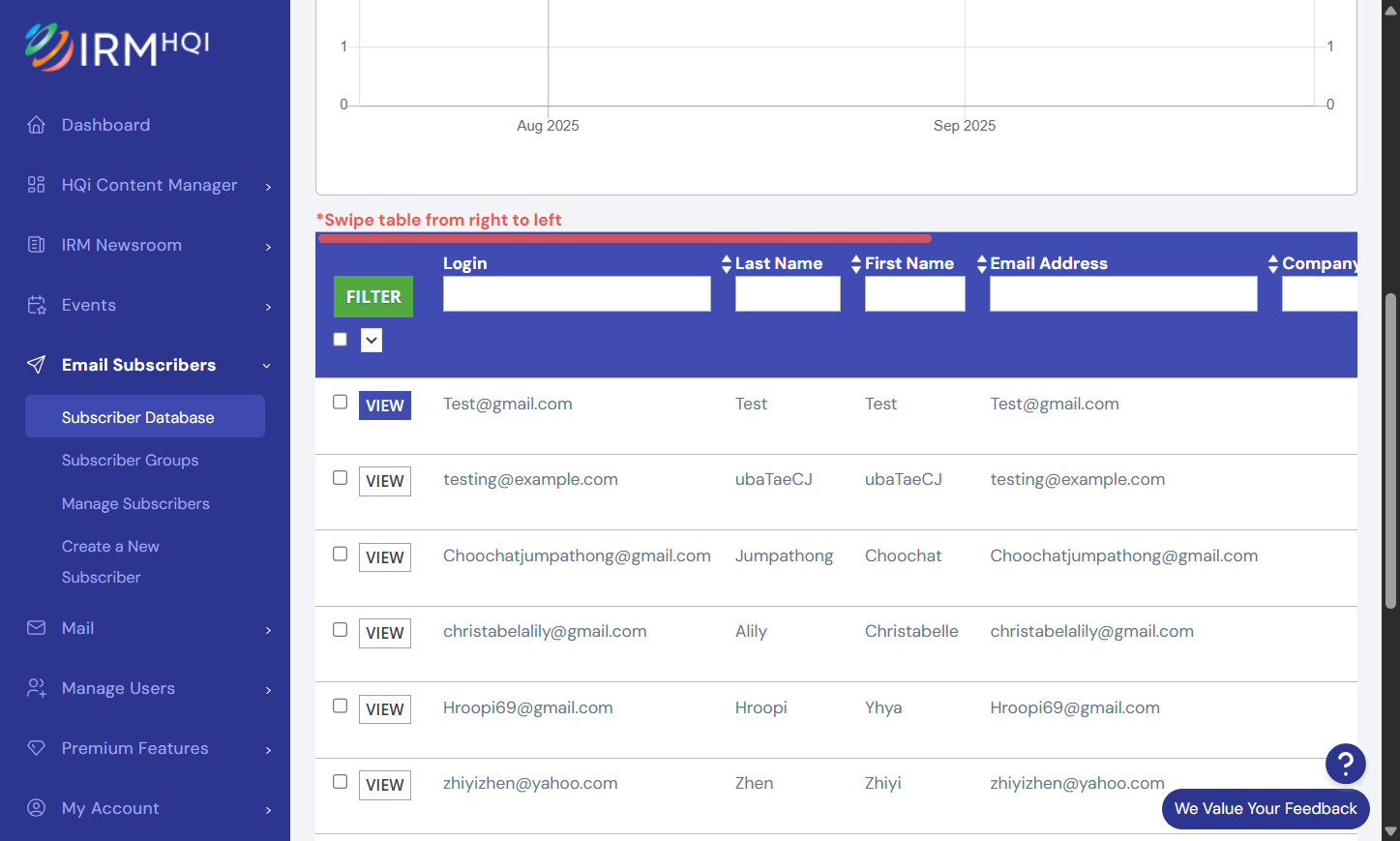Click first name cell 'Zhiyi'

883,783
